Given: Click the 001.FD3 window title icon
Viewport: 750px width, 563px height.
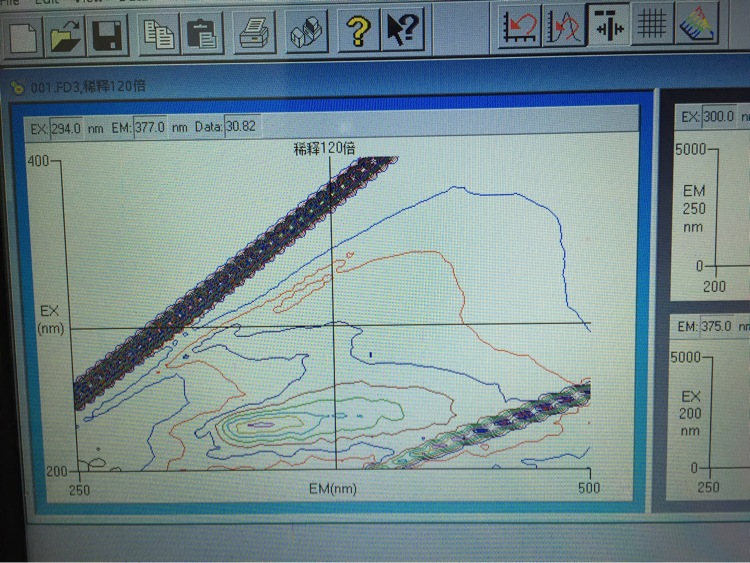Looking at the screenshot, I should pos(18,88).
